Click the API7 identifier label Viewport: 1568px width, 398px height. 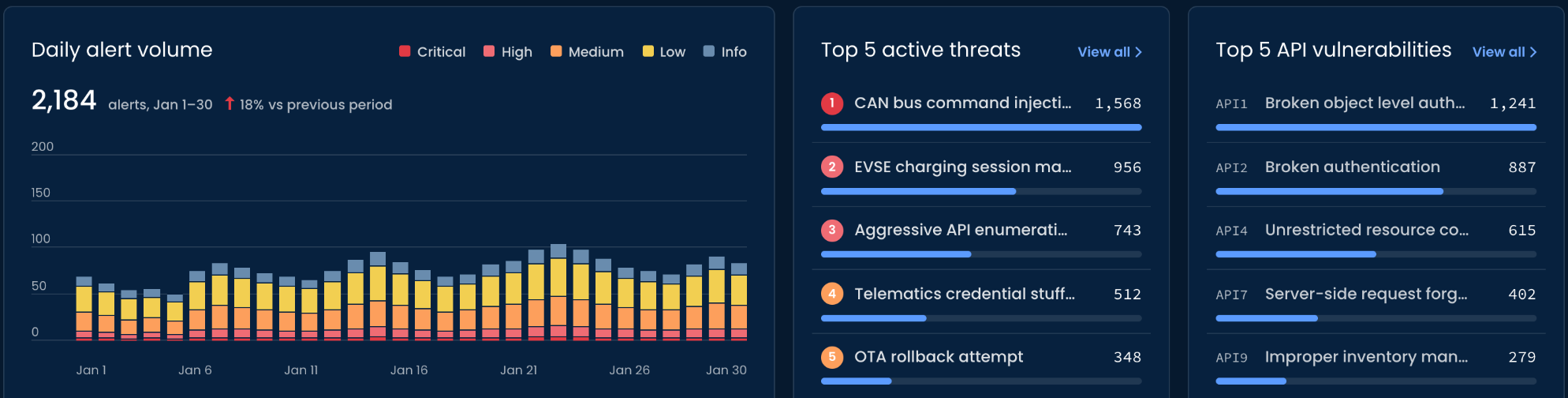click(x=1231, y=295)
